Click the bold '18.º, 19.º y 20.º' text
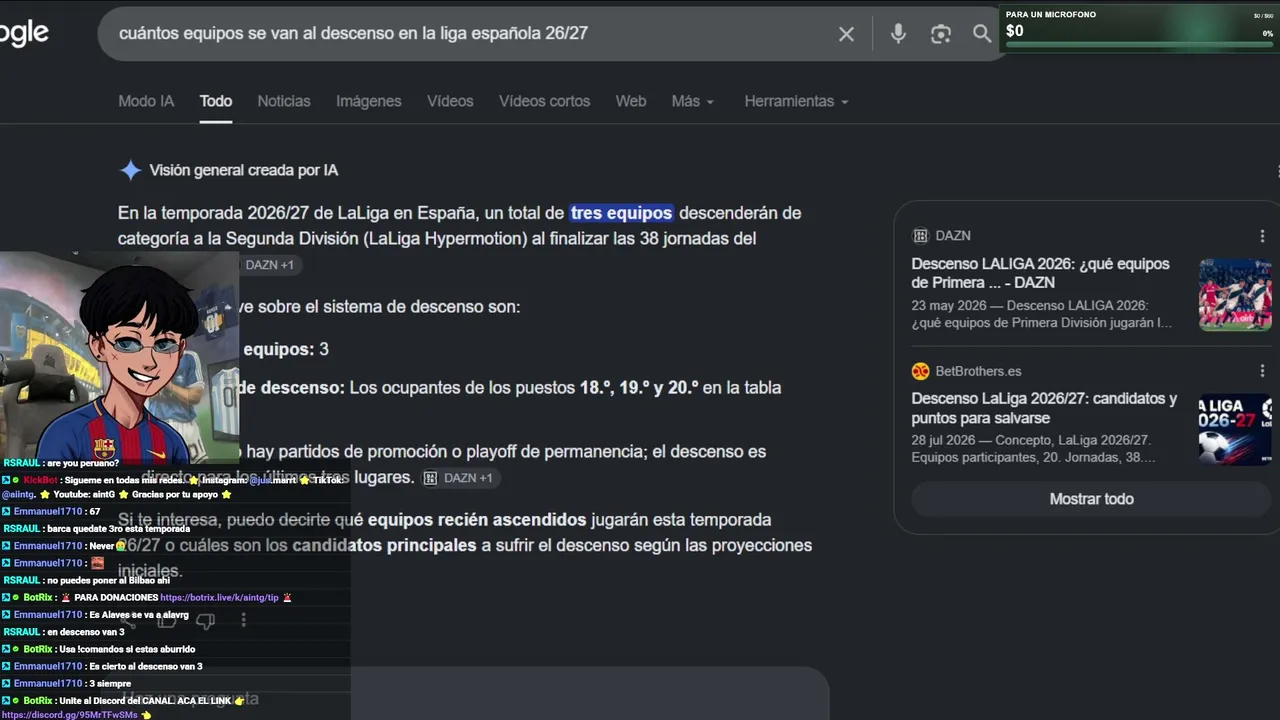Viewport: 1280px width, 720px height. 639,388
